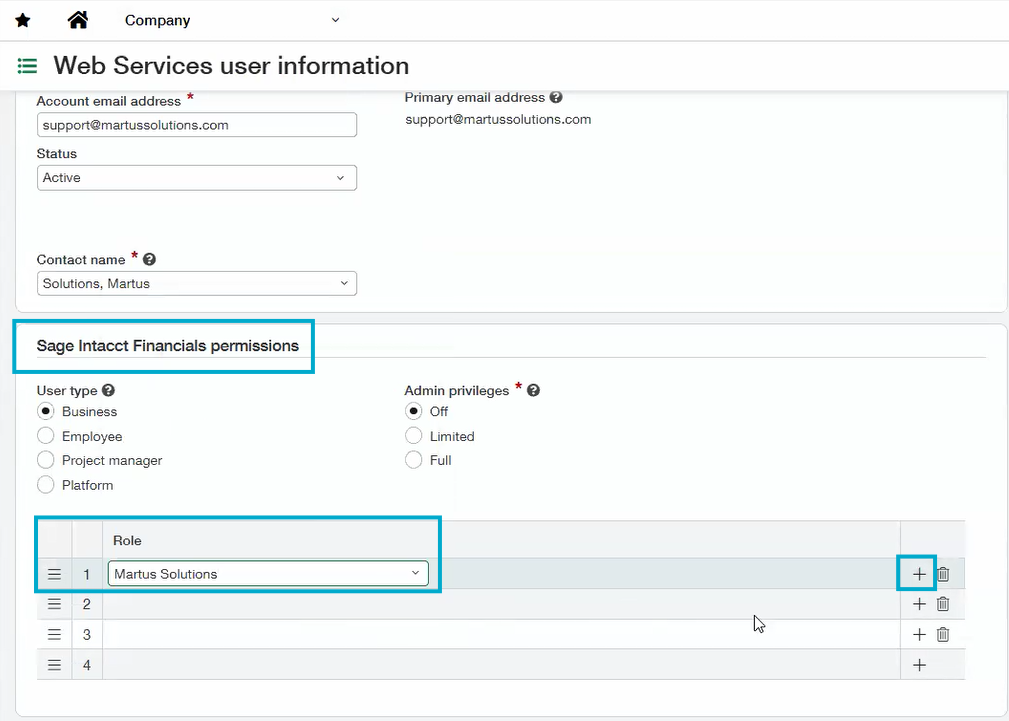Click row number 3 cell
1009x721 pixels.
(87, 635)
